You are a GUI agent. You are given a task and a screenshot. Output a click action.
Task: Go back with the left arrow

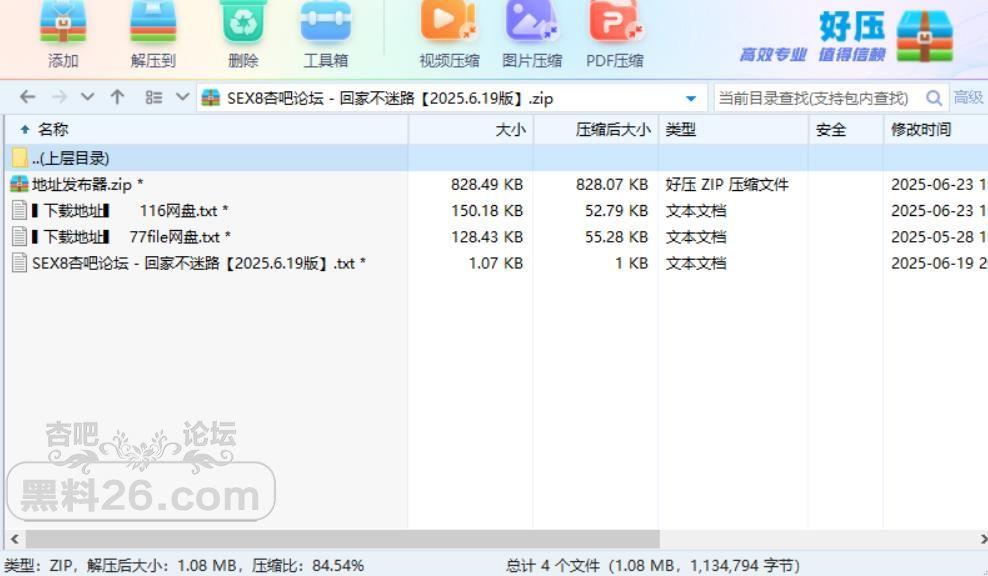click(27, 97)
